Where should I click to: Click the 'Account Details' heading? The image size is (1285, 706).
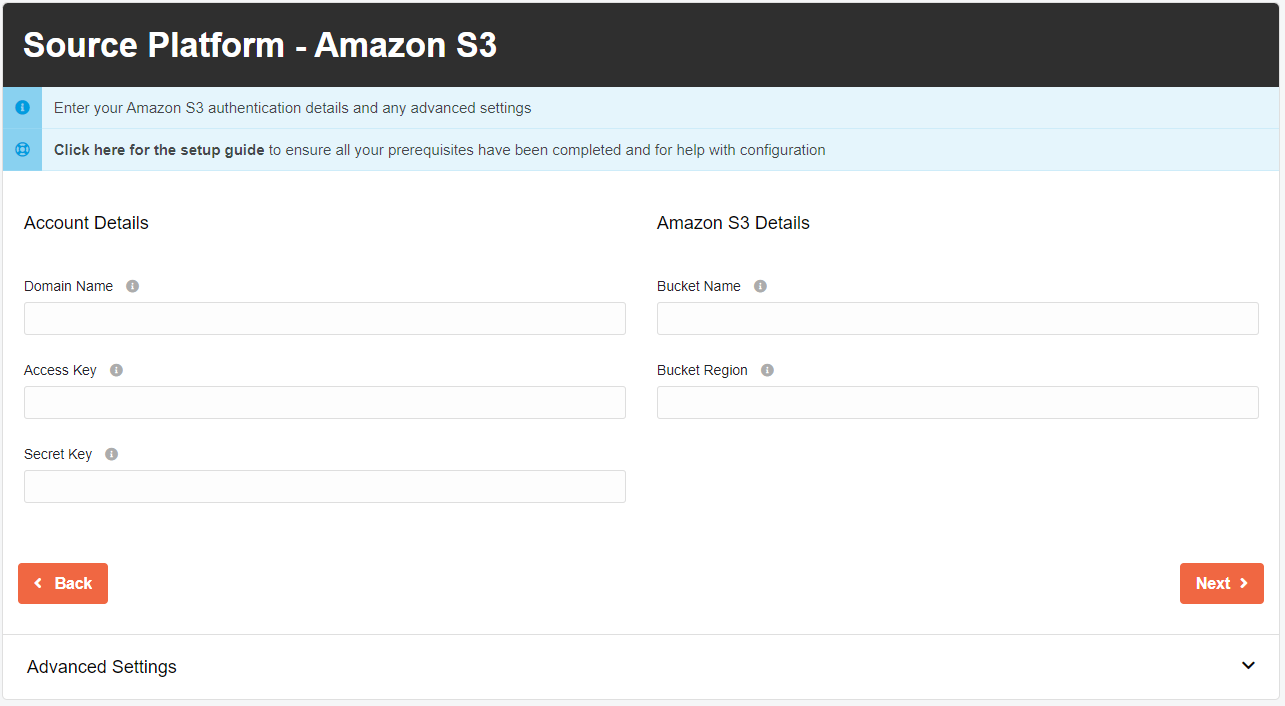[x=86, y=223]
